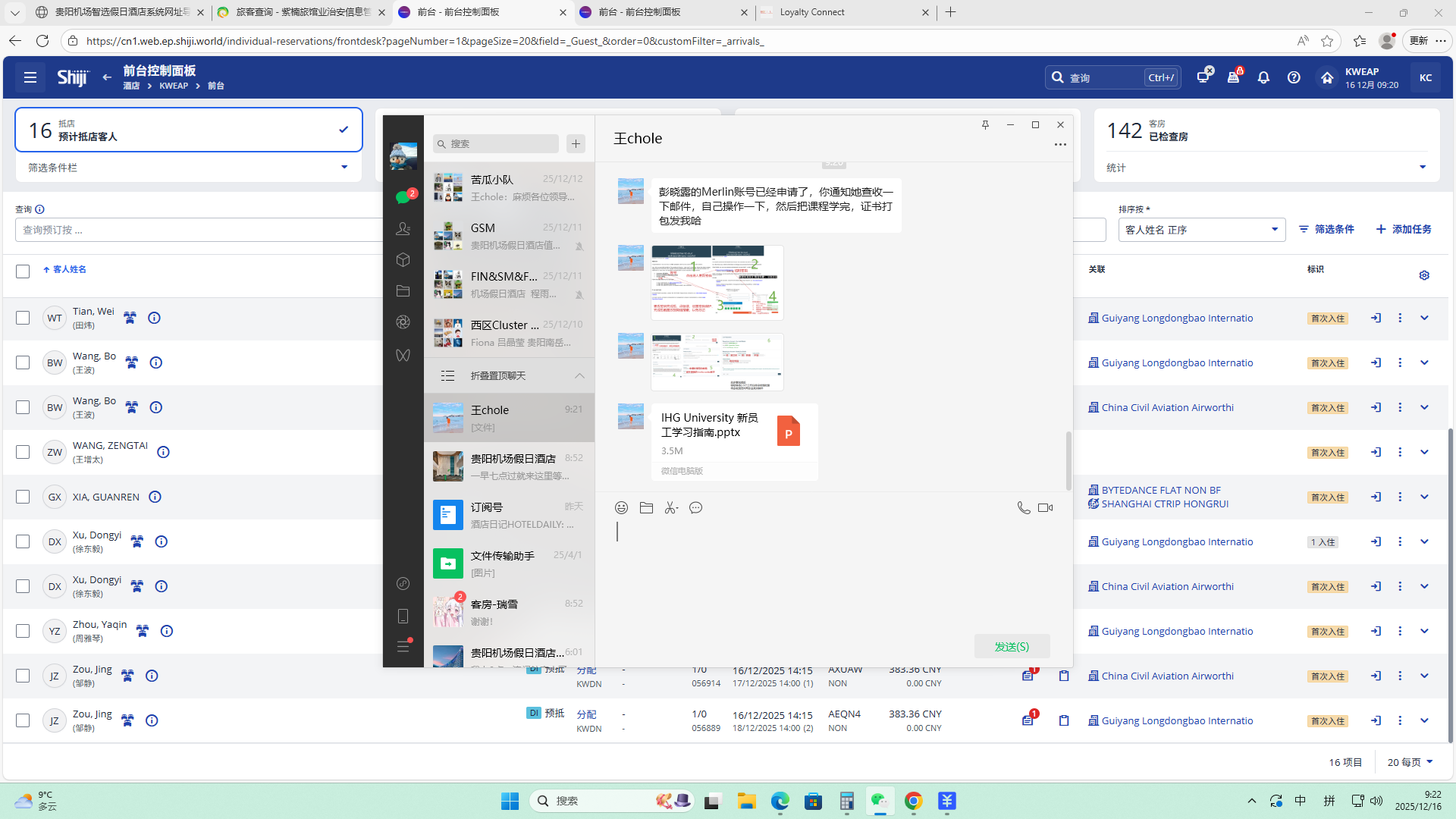The height and width of the screenshot is (819, 1456).
Task: Open the WeChat contacts sidebar icon
Action: 403,229
